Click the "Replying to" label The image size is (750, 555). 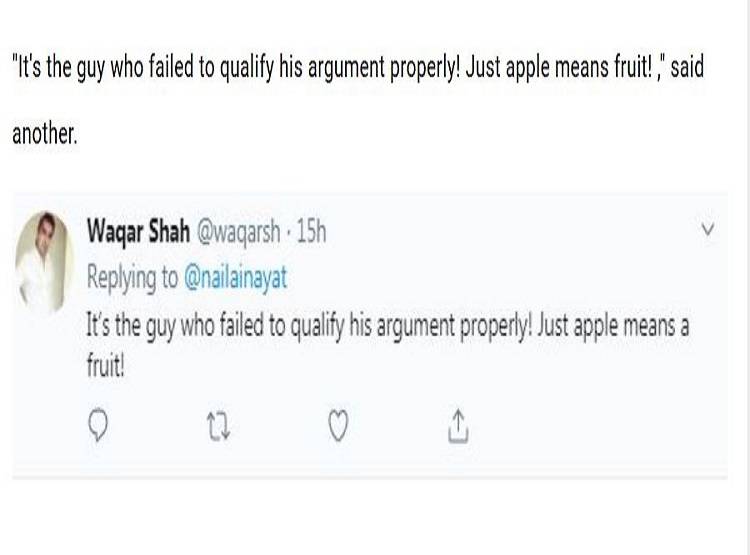[x=128, y=279]
